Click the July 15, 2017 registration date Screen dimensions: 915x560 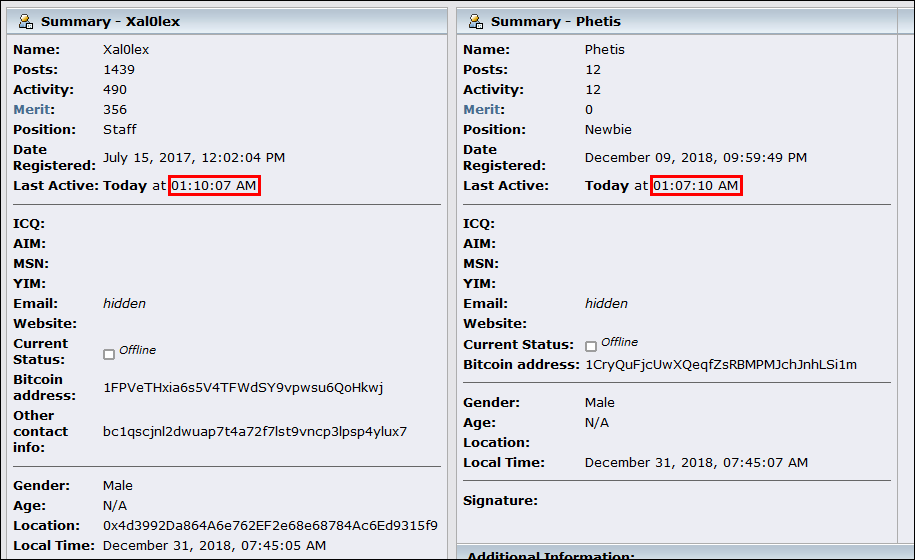[x=194, y=158]
